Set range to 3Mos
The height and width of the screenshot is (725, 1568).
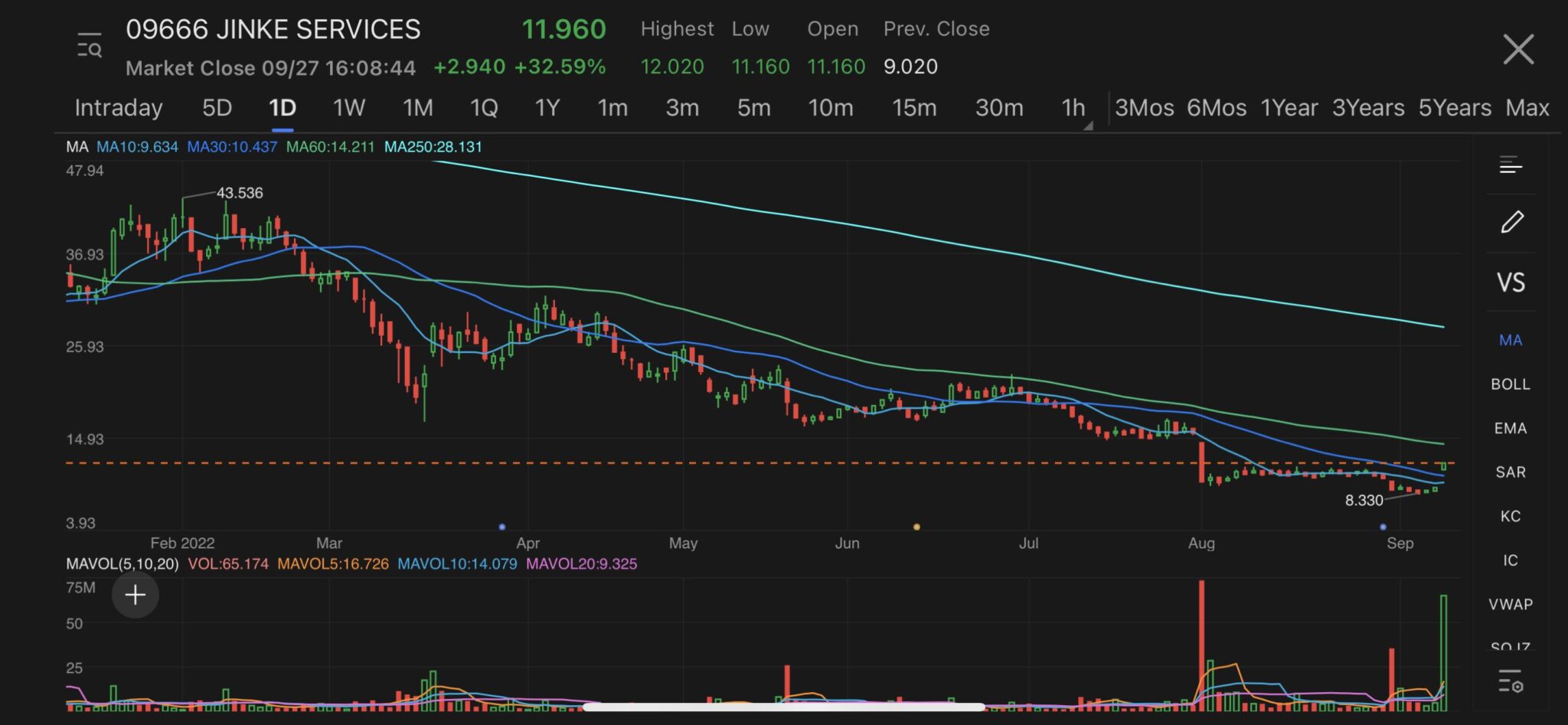pyautogui.click(x=1144, y=108)
